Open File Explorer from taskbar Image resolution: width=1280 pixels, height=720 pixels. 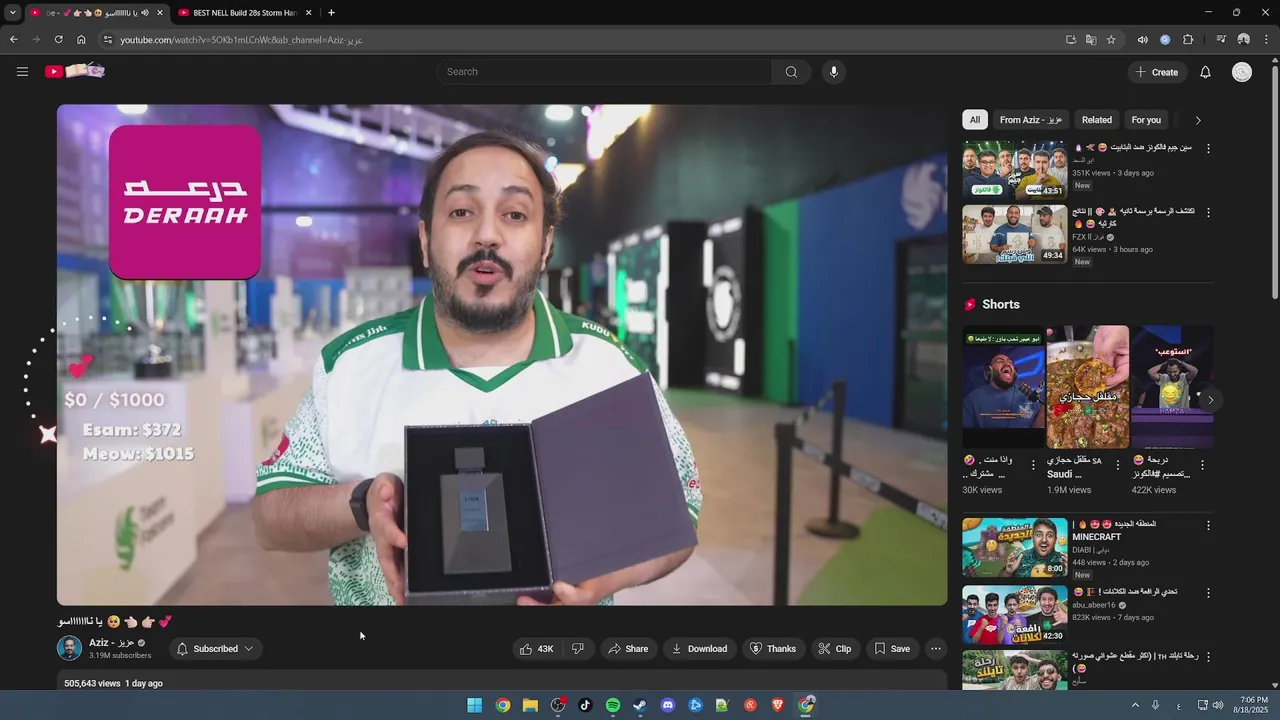[x=530, y=705]
